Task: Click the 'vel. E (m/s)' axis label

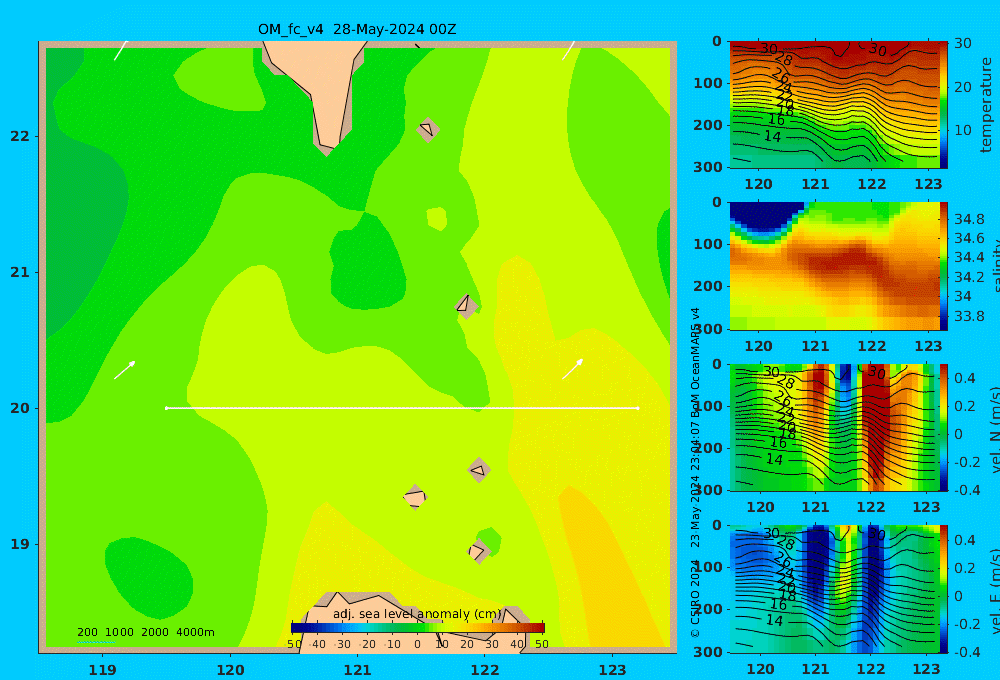Action: pyautogui.click(x=994, y=591)
